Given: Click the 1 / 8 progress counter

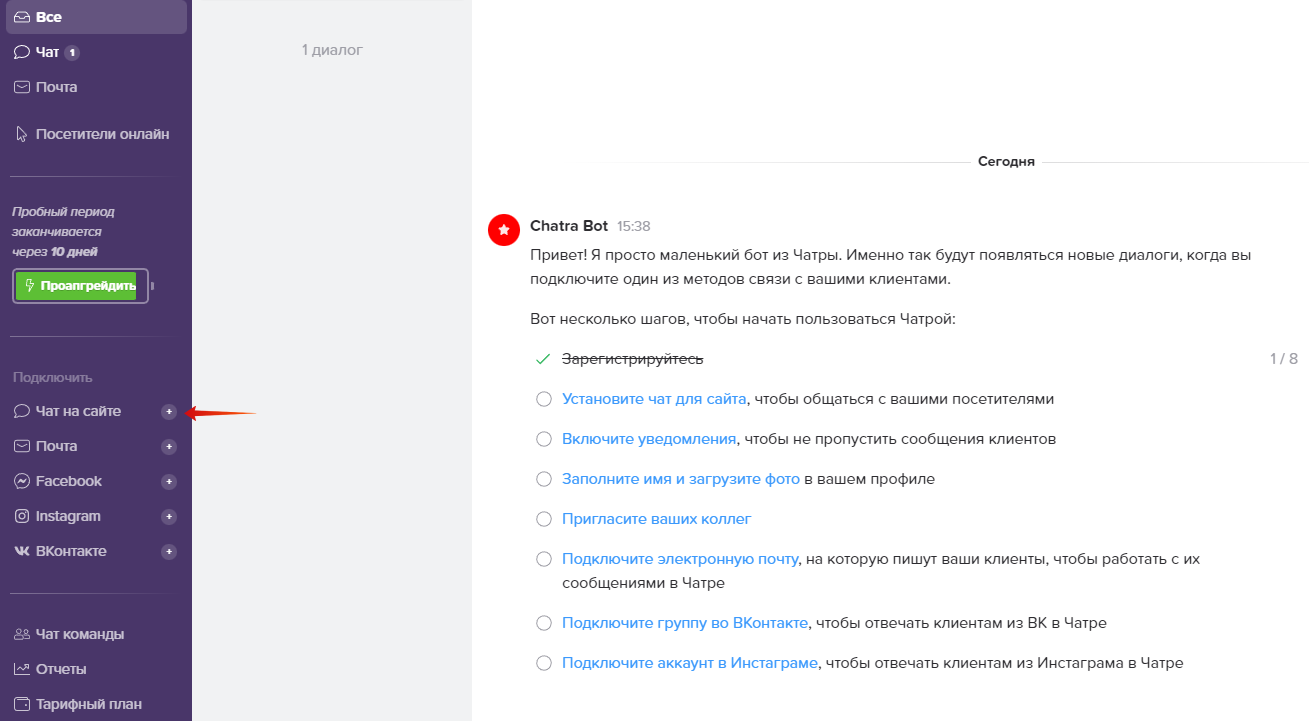Looking at the screenshot, I should click(1284, 359).
